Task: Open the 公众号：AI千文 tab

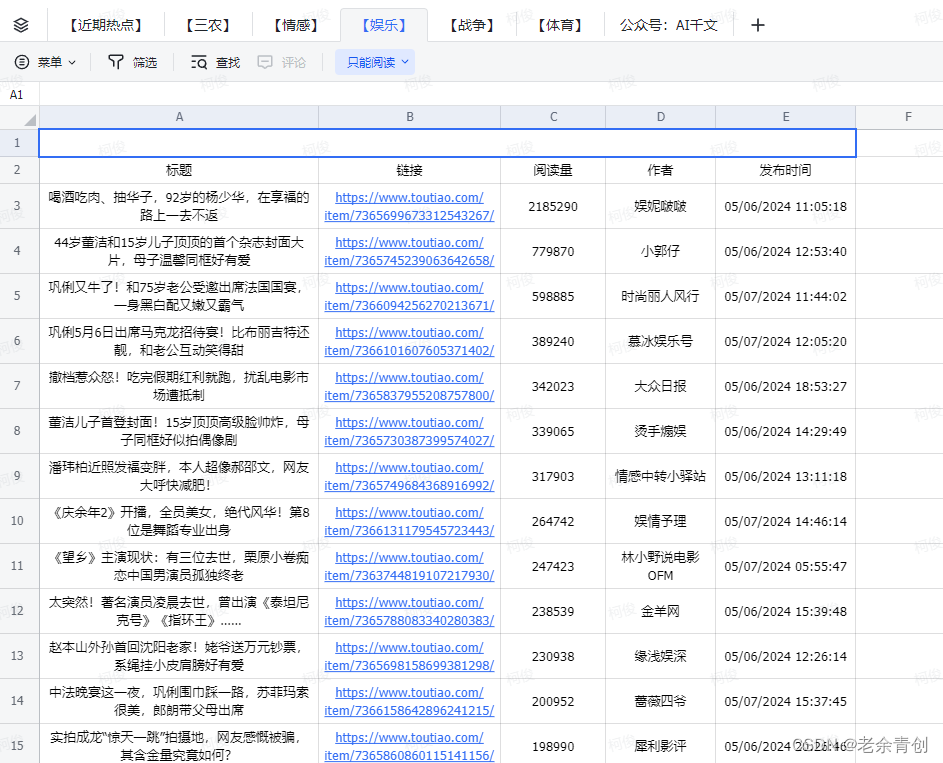Action: pos(669,25)
